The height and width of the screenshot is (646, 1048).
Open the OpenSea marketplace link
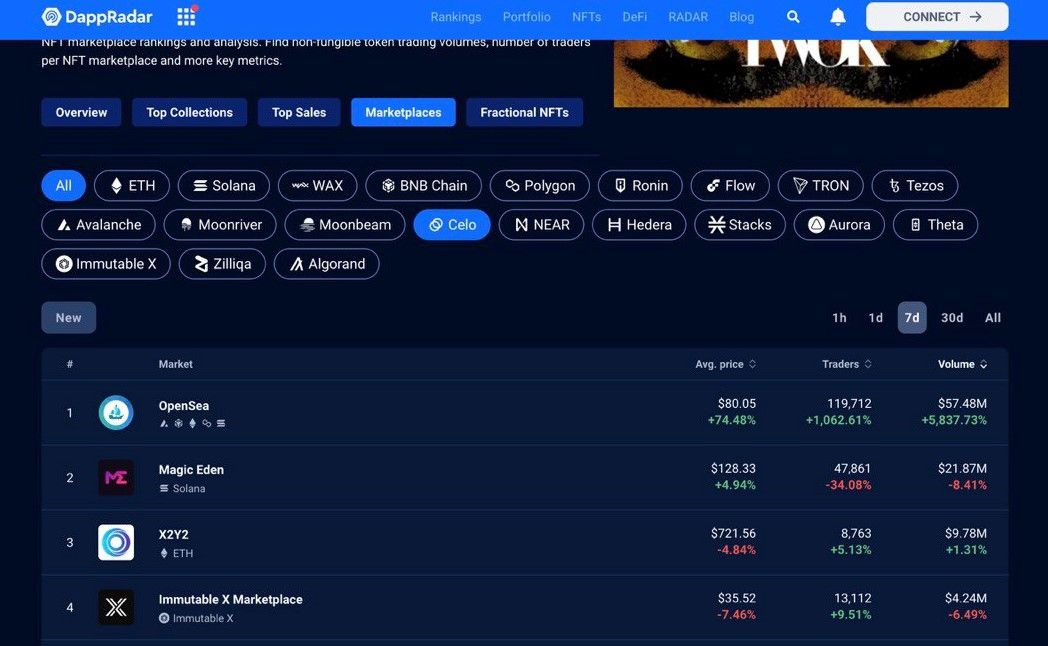tap(184, 406)
